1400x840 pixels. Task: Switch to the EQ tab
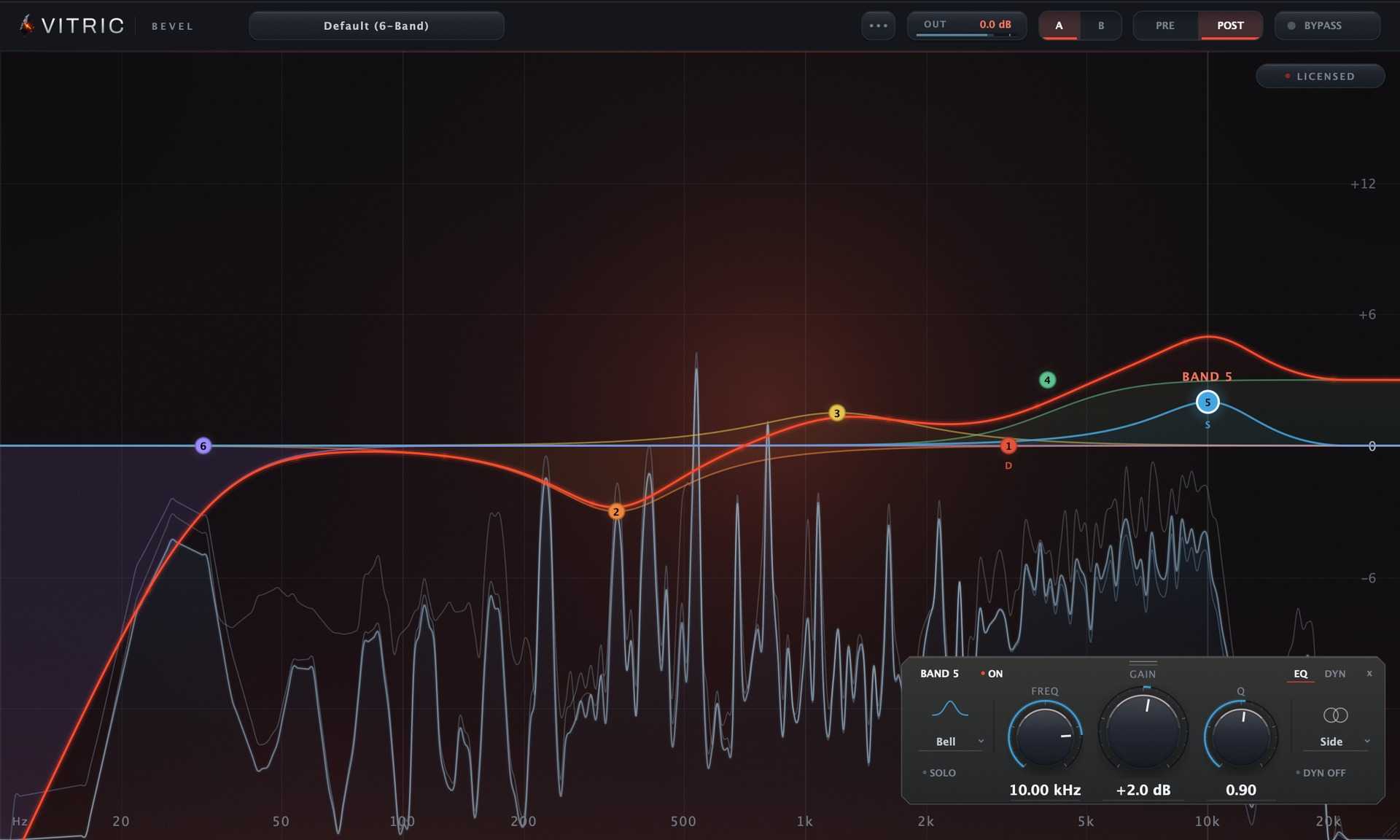point(1300,674)
